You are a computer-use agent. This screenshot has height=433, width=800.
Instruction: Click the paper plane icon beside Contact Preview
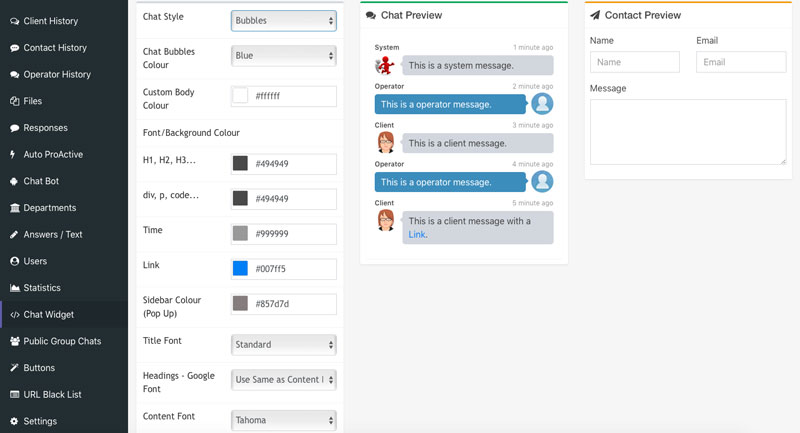coord(595,16)
